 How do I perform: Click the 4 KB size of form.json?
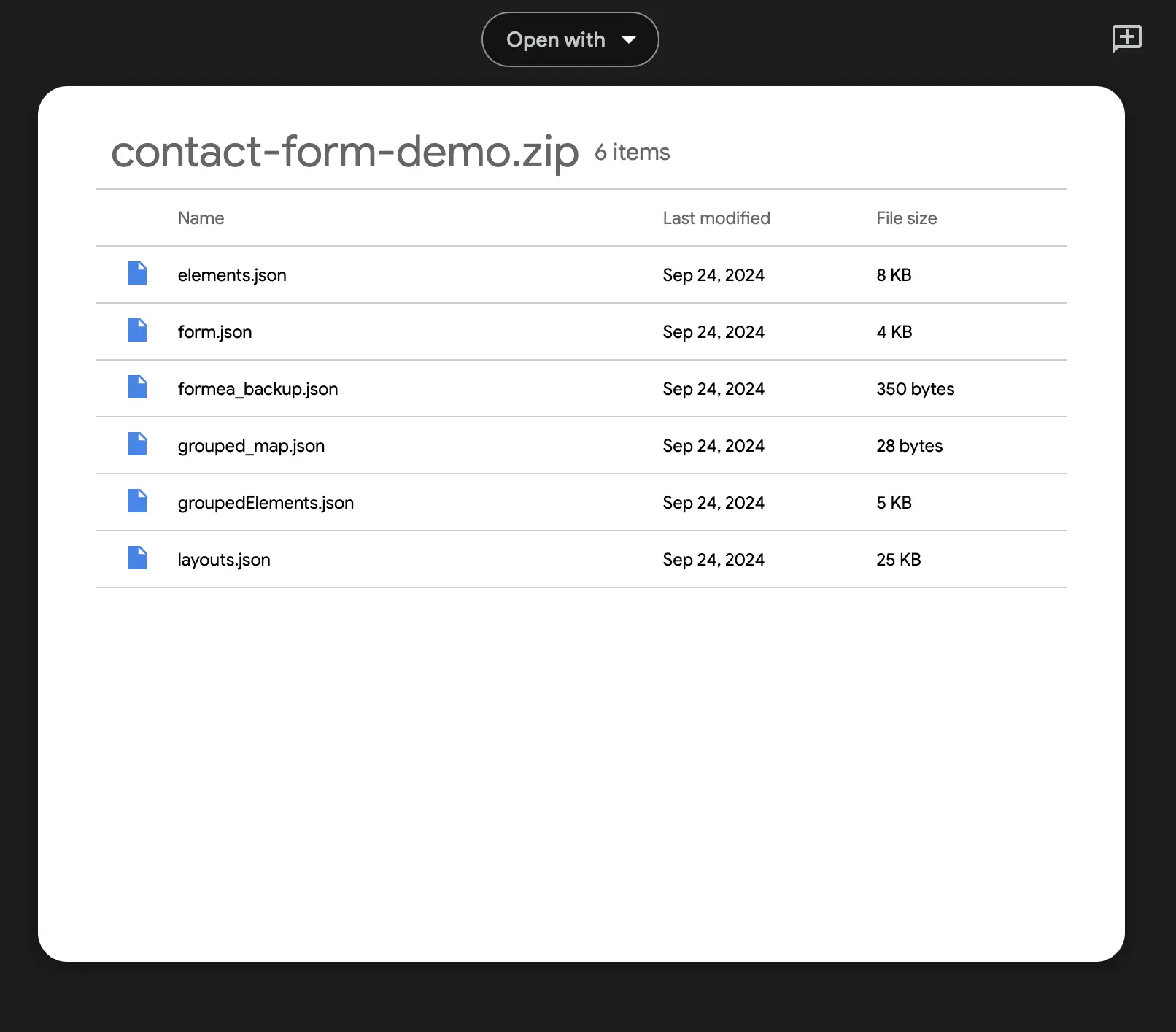[x=894, y=332]
